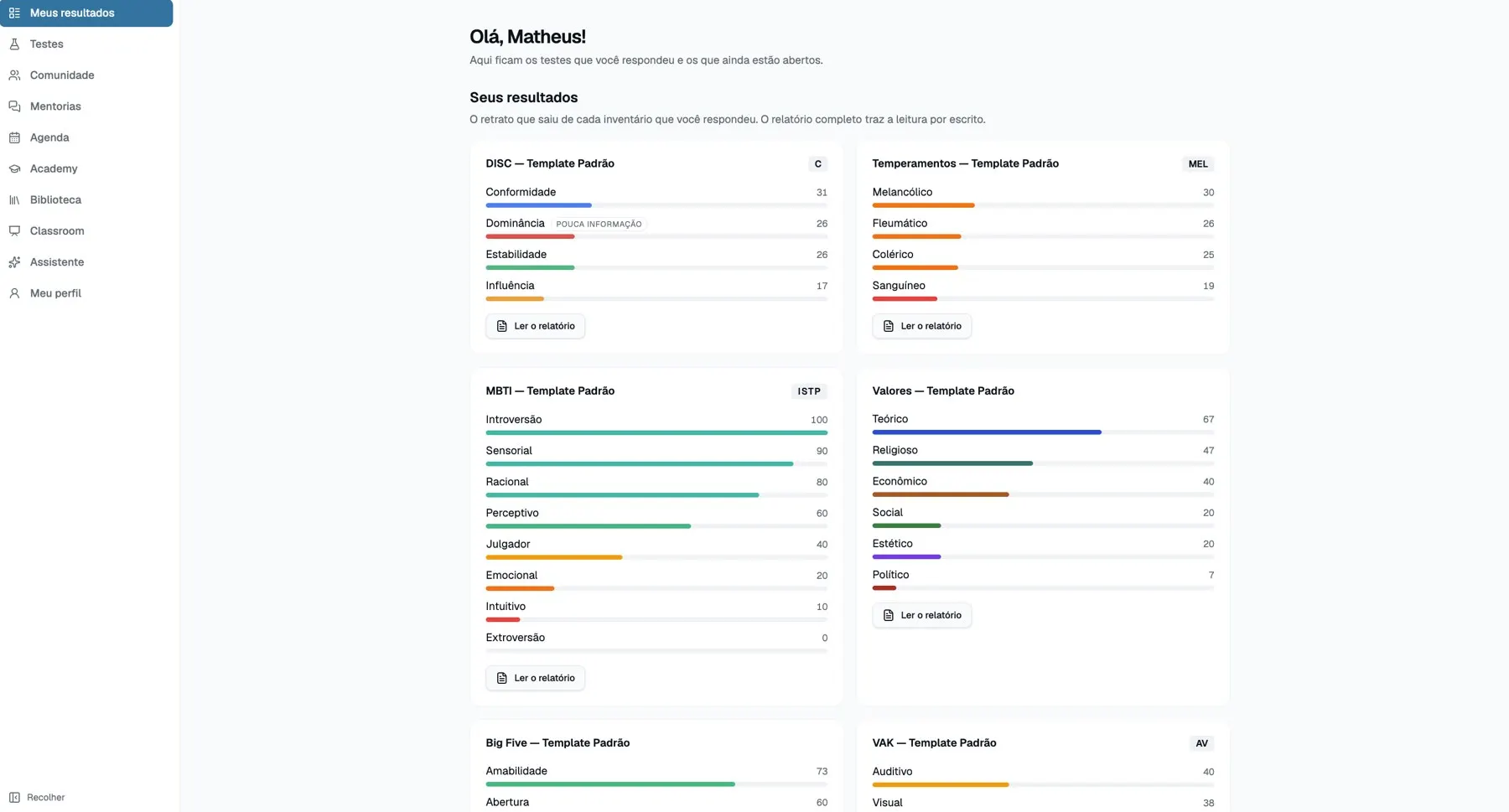Open the Meu perfil user icon
Image resolution: width=1509 pixels, height=812 pixels.
[14, 293]
